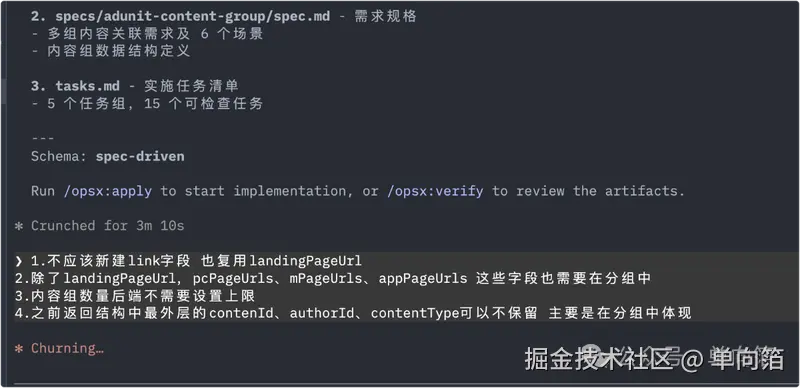
Task: Click the /opsx:apply command text
Action: point(108,191)
